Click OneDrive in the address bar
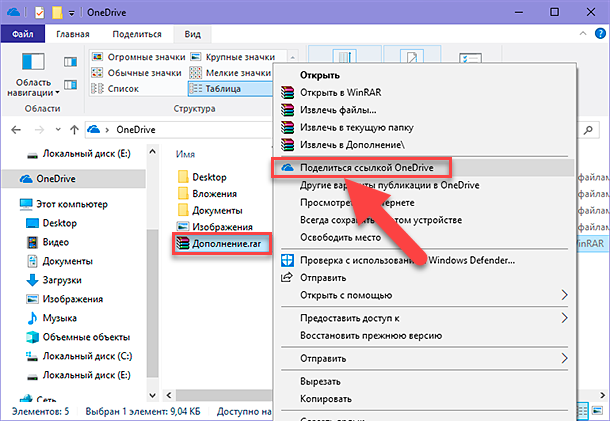 (x=136, y=130)
